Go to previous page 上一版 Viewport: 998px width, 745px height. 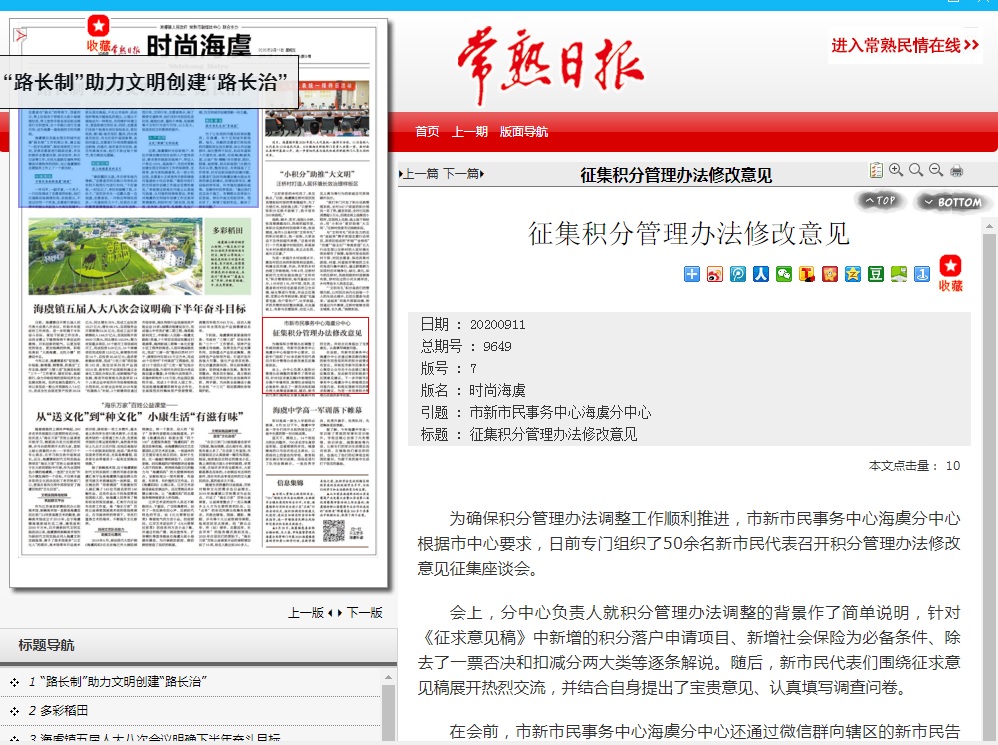pos(307,613)
